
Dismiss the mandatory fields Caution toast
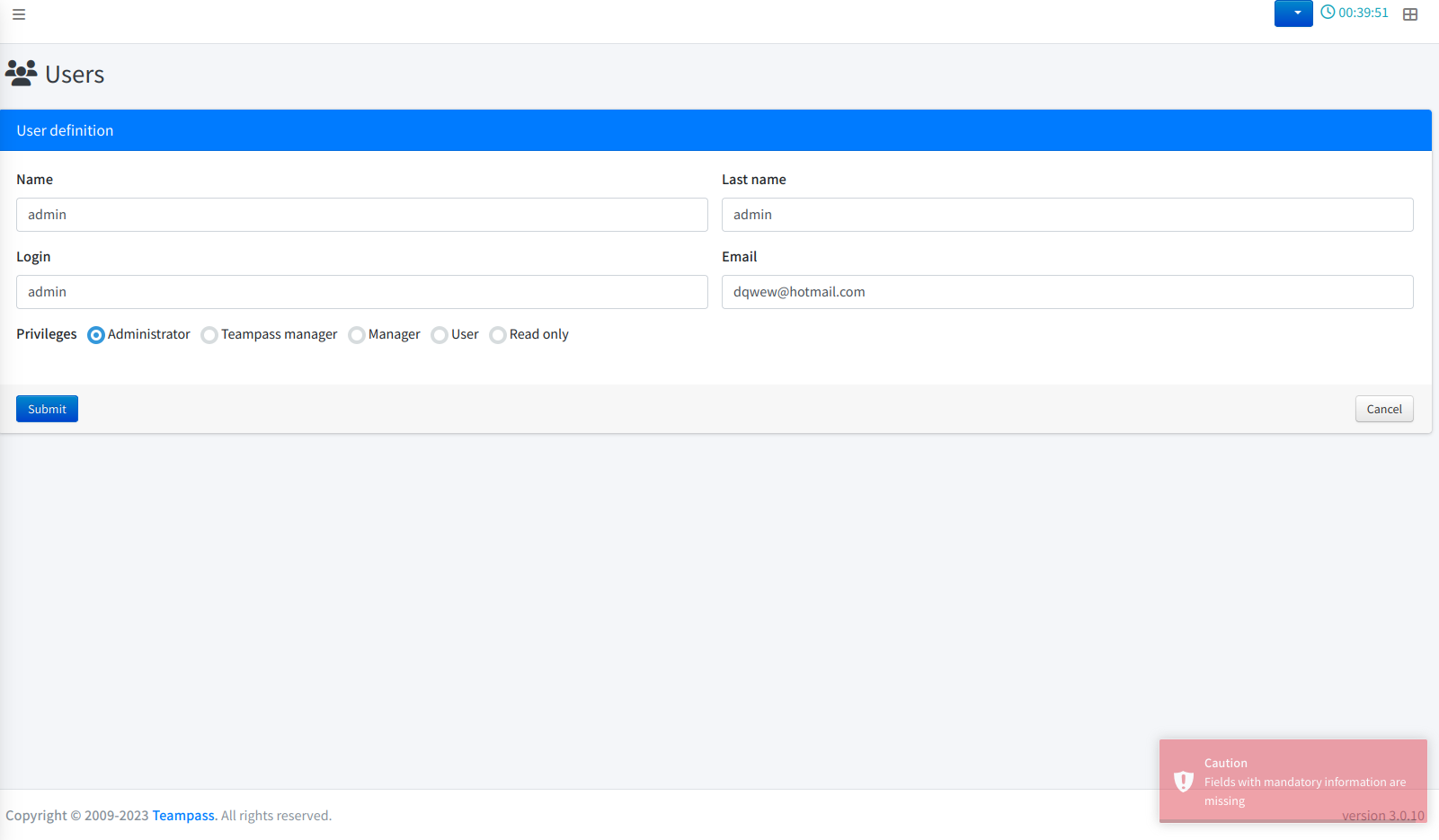1292,780
